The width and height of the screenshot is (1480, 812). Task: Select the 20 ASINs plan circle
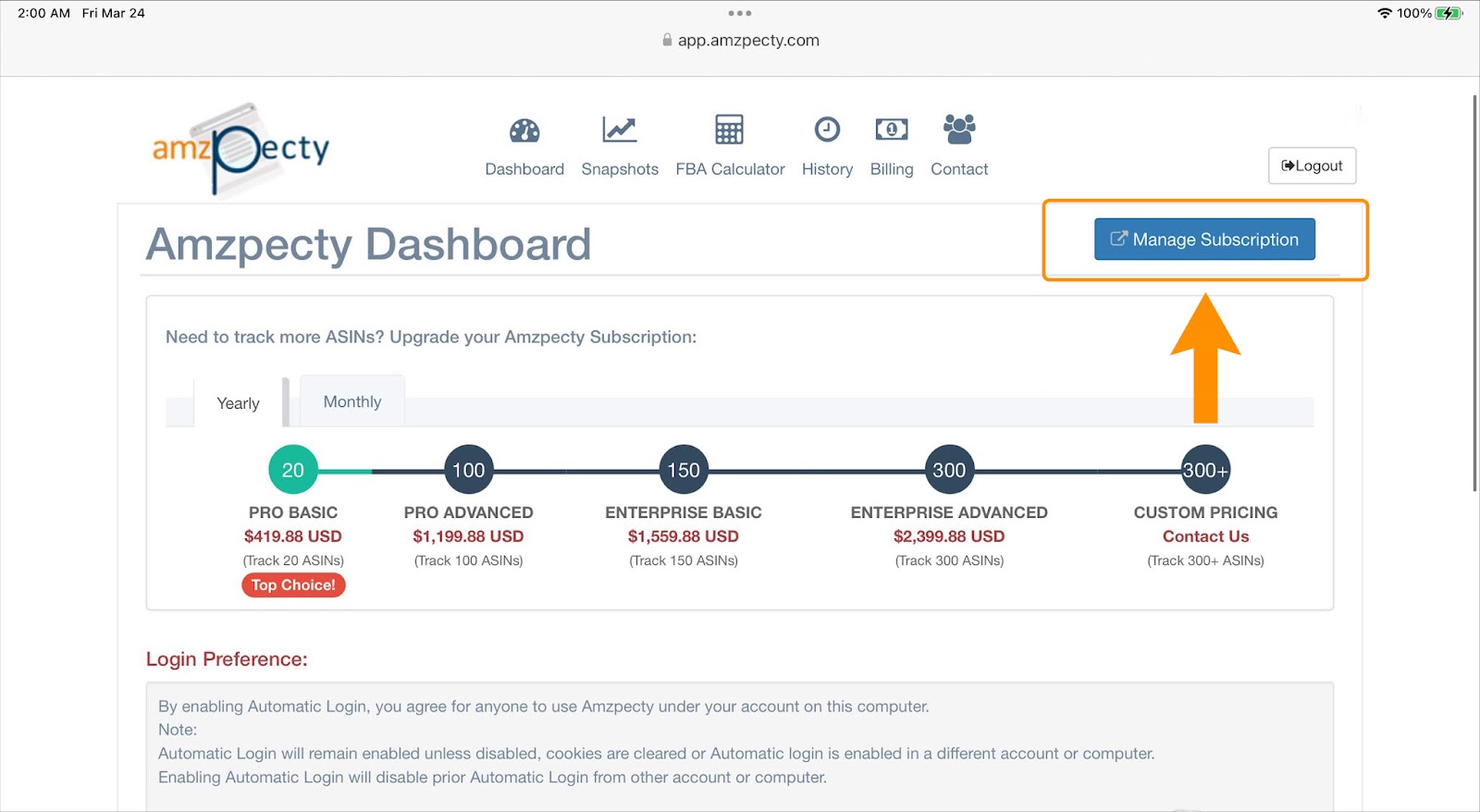click(x=293, y=470)
